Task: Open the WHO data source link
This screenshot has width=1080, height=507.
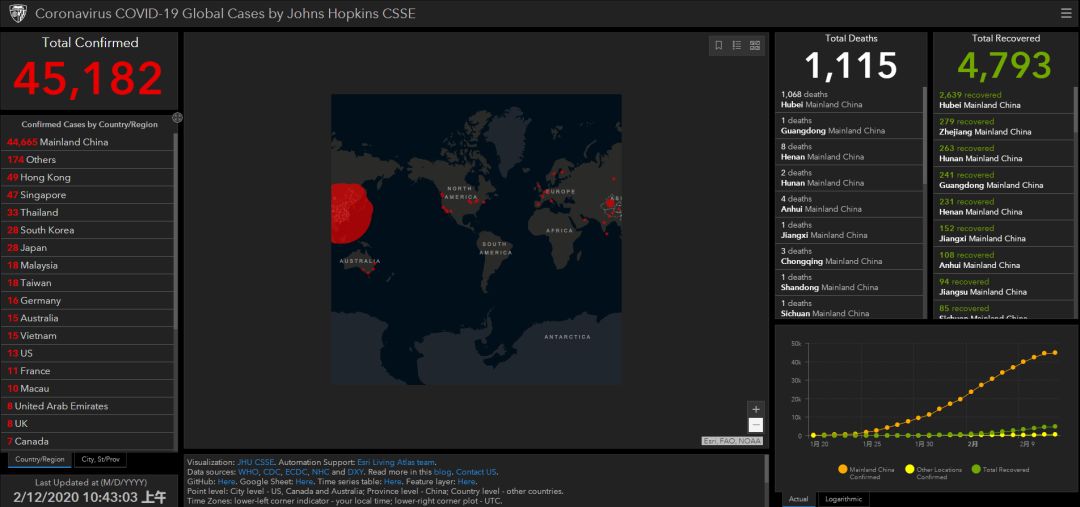Action: pos(248,472)
